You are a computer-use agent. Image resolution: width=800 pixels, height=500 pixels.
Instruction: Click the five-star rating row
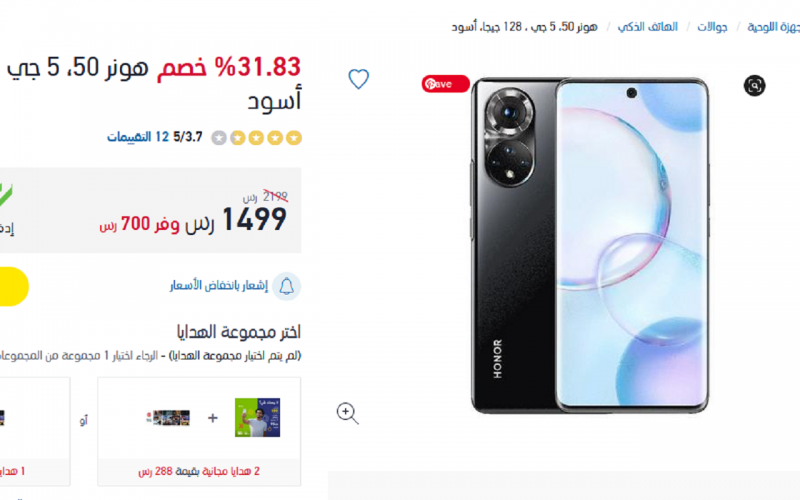[256, 138]
